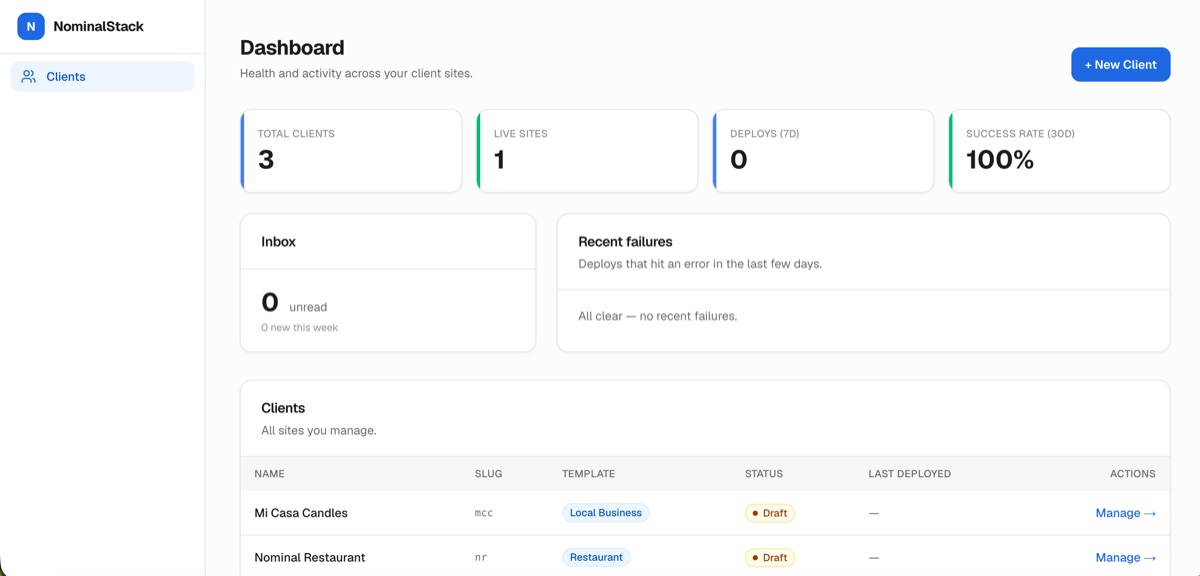Select the Total Clients stat card
This screenshot has height=576, width=1200.
(x=351, y=151)
